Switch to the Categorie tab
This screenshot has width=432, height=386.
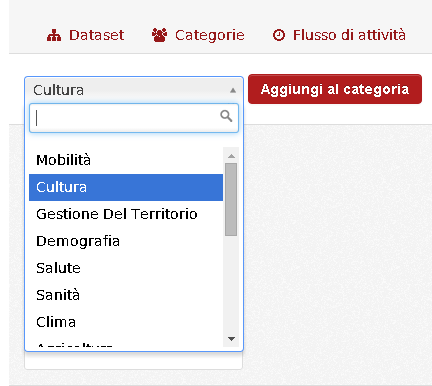[x=198, y=35]
